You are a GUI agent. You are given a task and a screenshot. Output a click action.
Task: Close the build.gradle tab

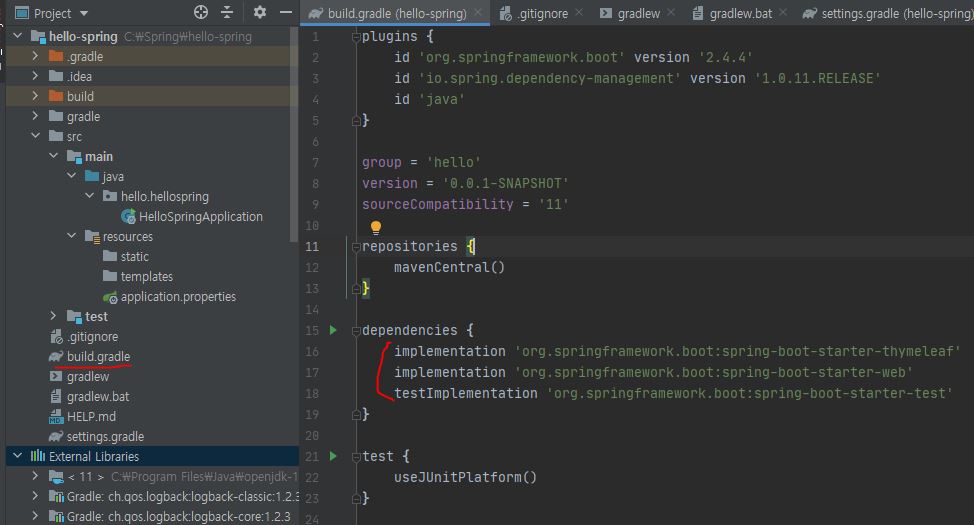478,12
